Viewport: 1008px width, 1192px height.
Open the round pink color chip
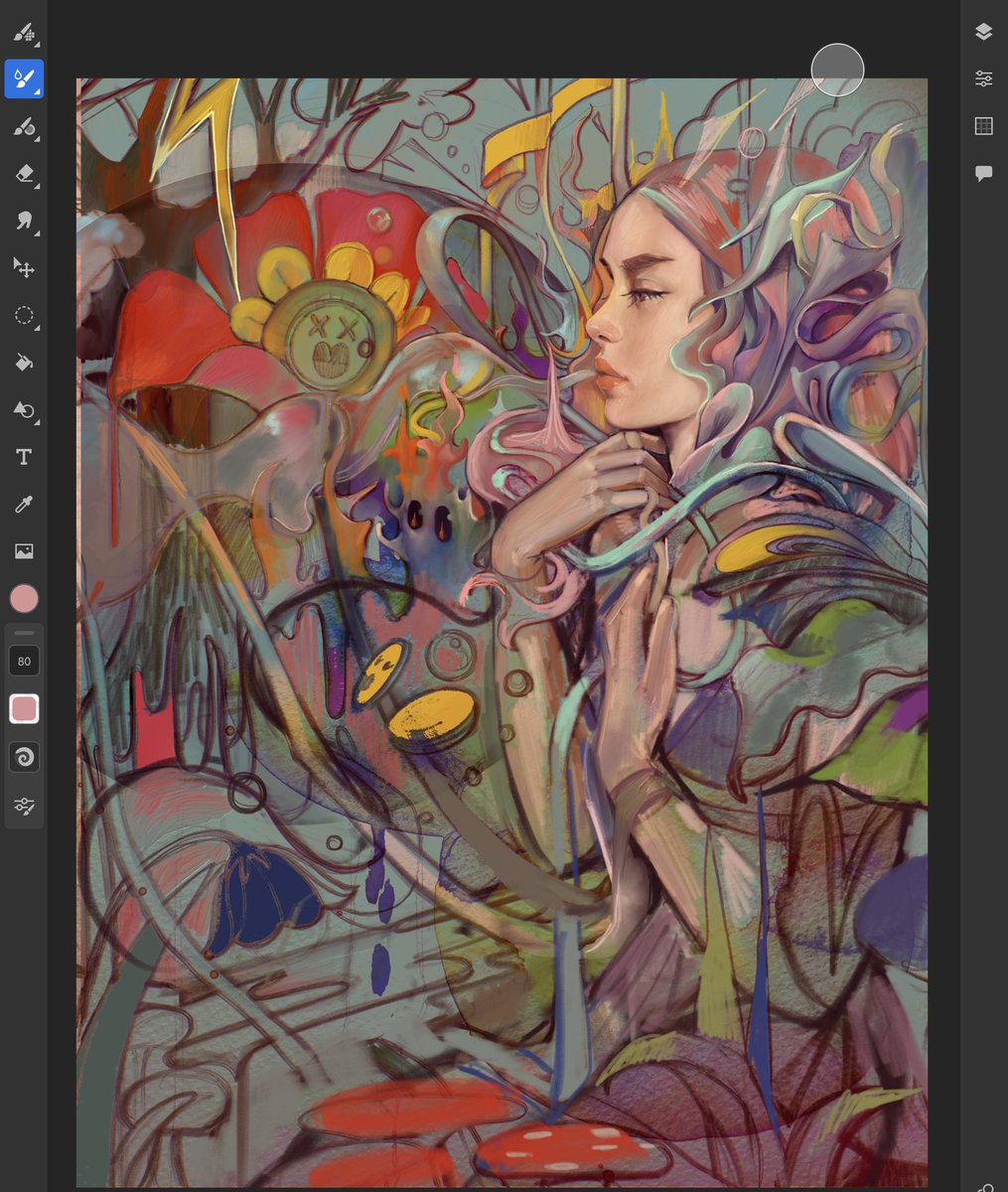[24, 598]
